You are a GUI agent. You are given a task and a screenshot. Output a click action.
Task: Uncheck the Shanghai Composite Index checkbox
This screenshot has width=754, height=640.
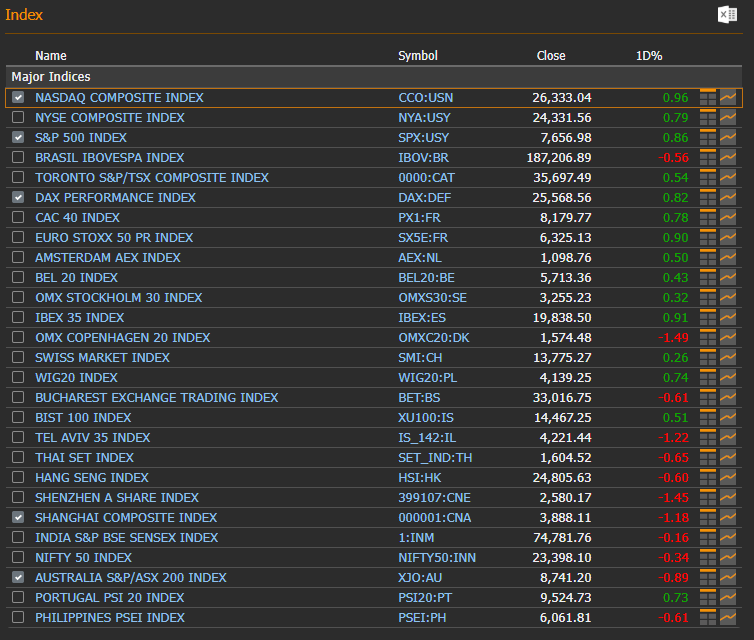(x=18, y=517)
